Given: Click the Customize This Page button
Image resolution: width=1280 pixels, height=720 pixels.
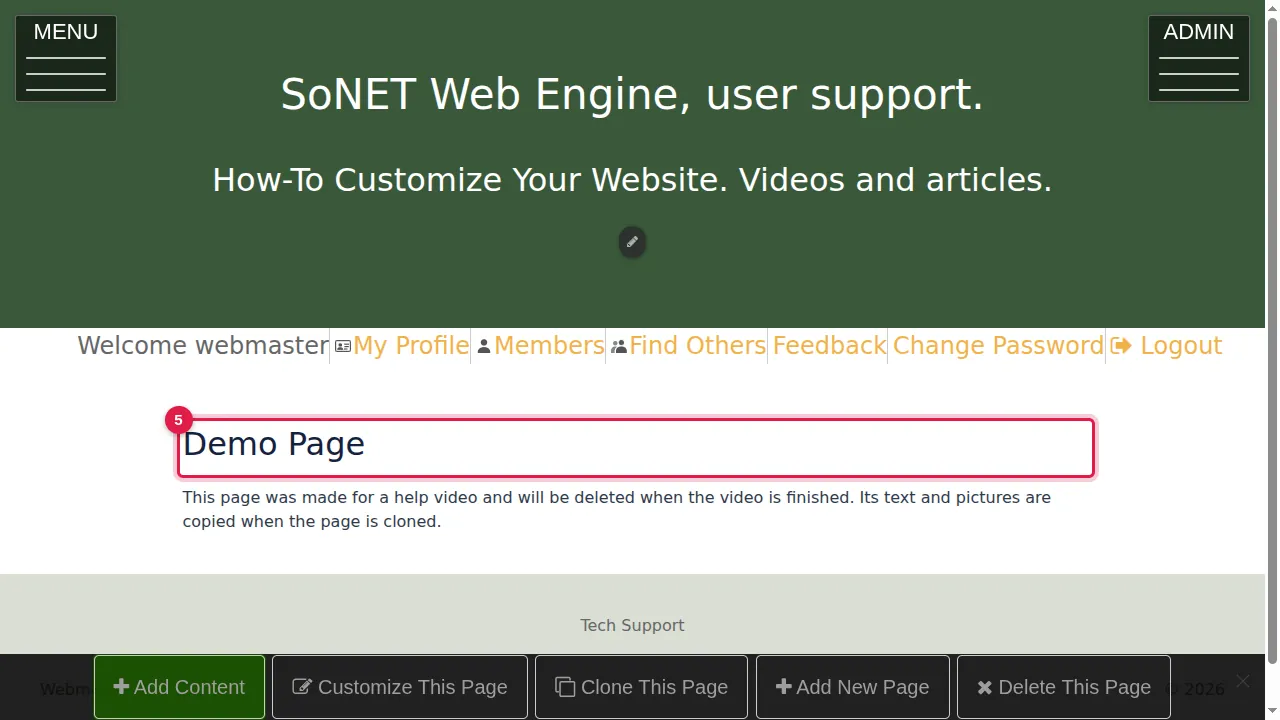Looking at the screenshot, I should [x=400, y=687].
